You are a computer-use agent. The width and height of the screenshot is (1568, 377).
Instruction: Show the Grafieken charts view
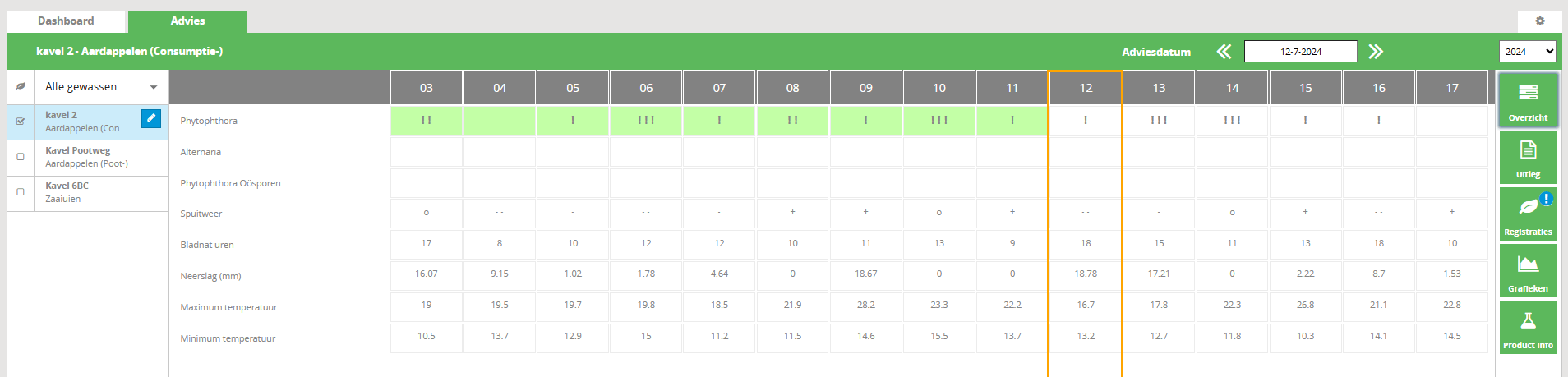click(x=1528, y=271)
